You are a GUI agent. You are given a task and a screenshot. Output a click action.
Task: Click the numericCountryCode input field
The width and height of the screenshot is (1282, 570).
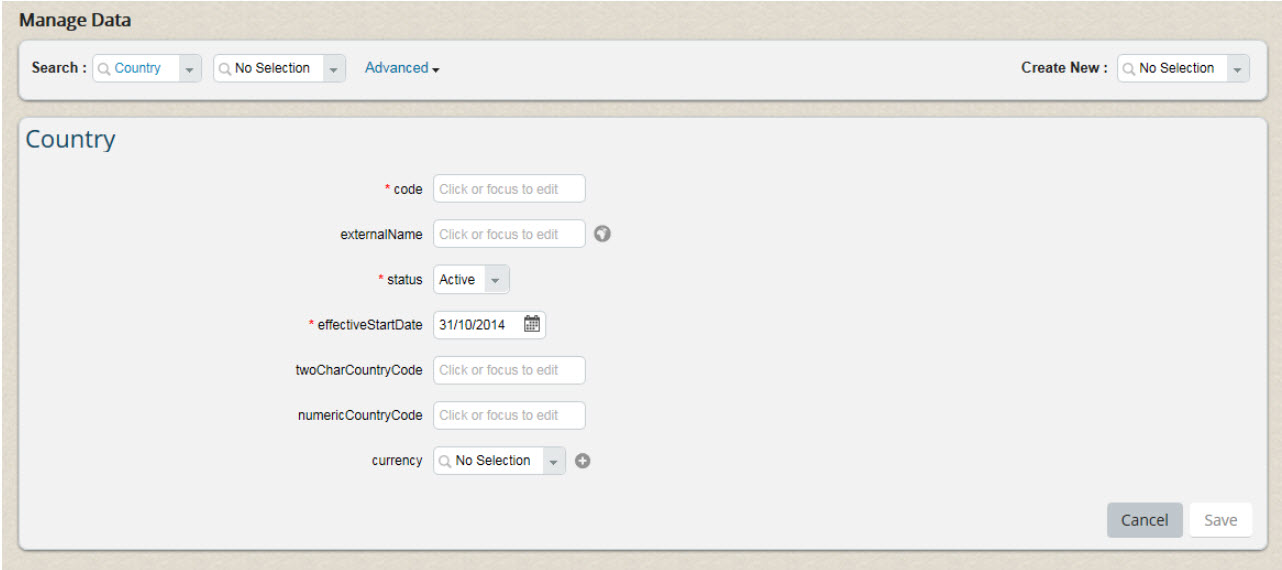pos(509,415)
